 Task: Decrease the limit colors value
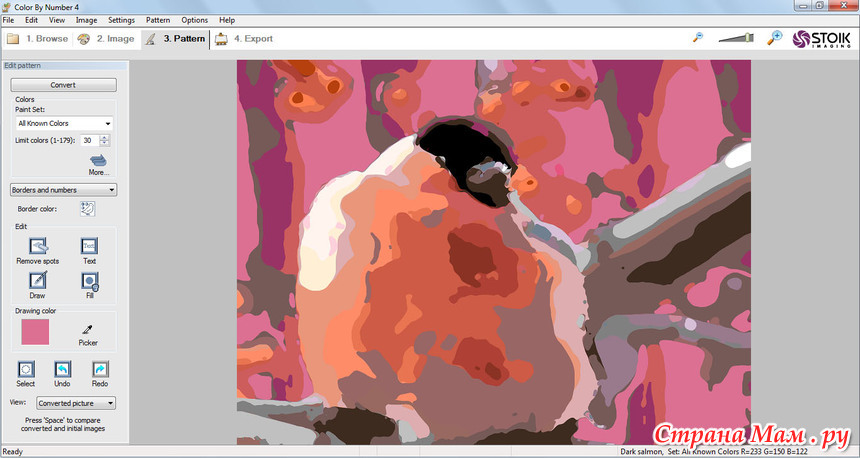click(x=105, y=143)
